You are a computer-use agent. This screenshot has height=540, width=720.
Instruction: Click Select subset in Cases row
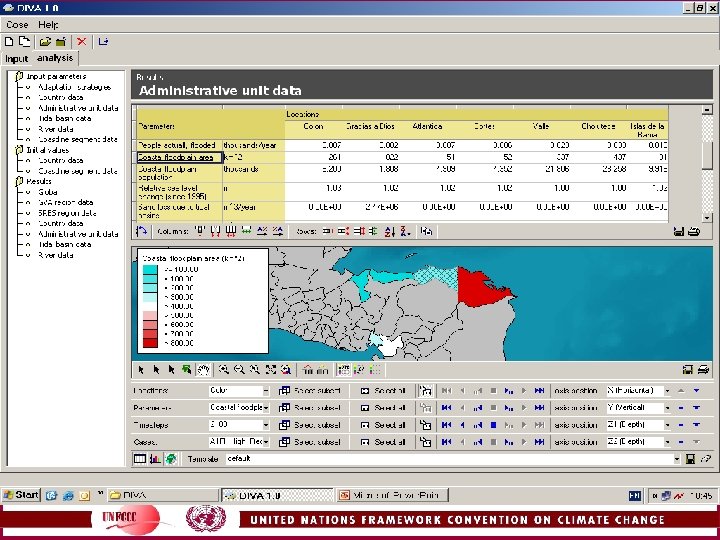tap(310, 442)
